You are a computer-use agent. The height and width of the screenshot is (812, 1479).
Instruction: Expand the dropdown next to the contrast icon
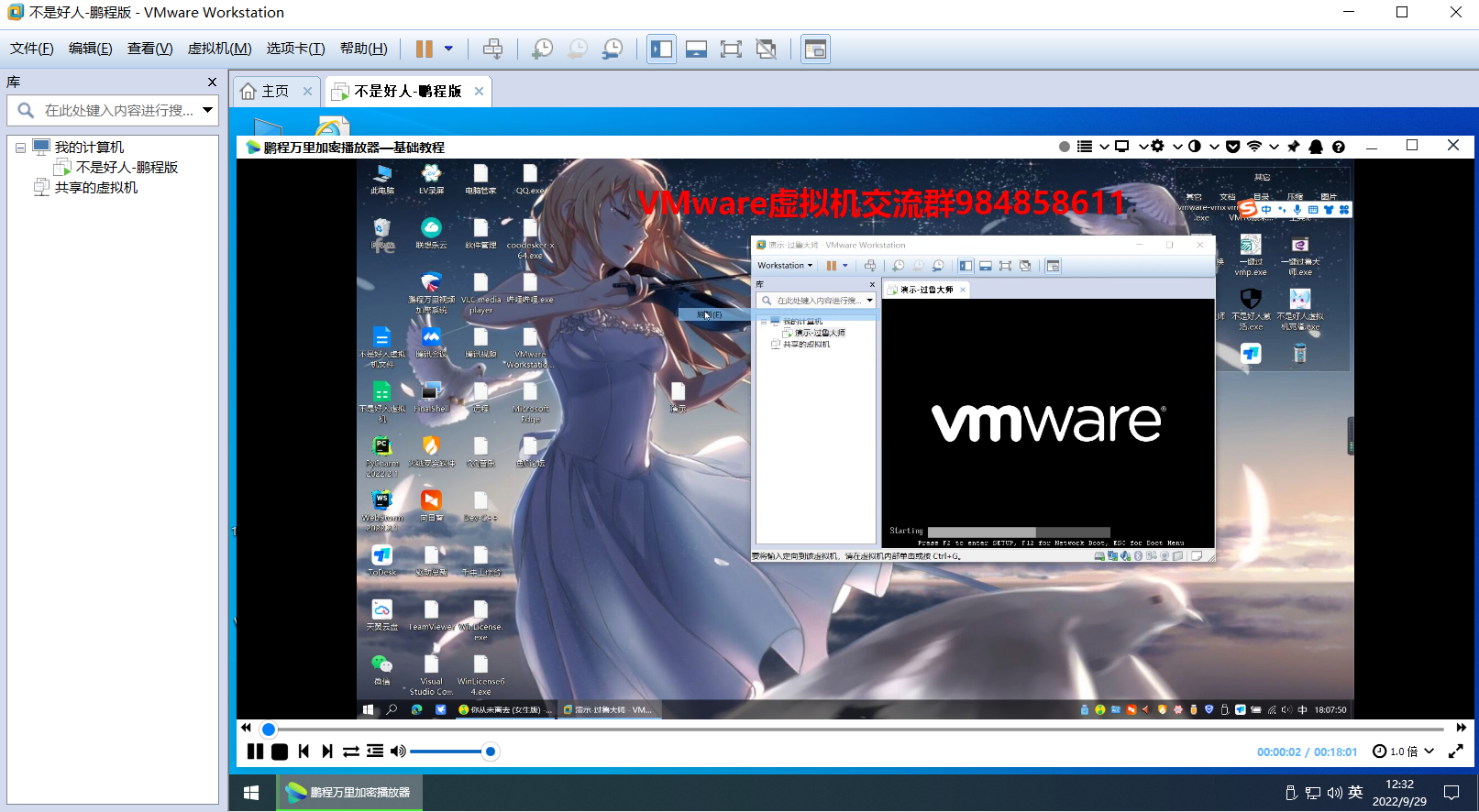tap(1214, 147)
